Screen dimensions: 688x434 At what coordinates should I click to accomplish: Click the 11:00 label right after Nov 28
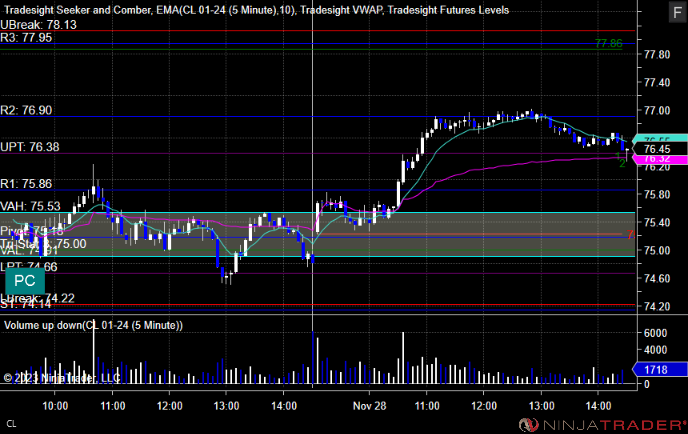tap(427, 406)
